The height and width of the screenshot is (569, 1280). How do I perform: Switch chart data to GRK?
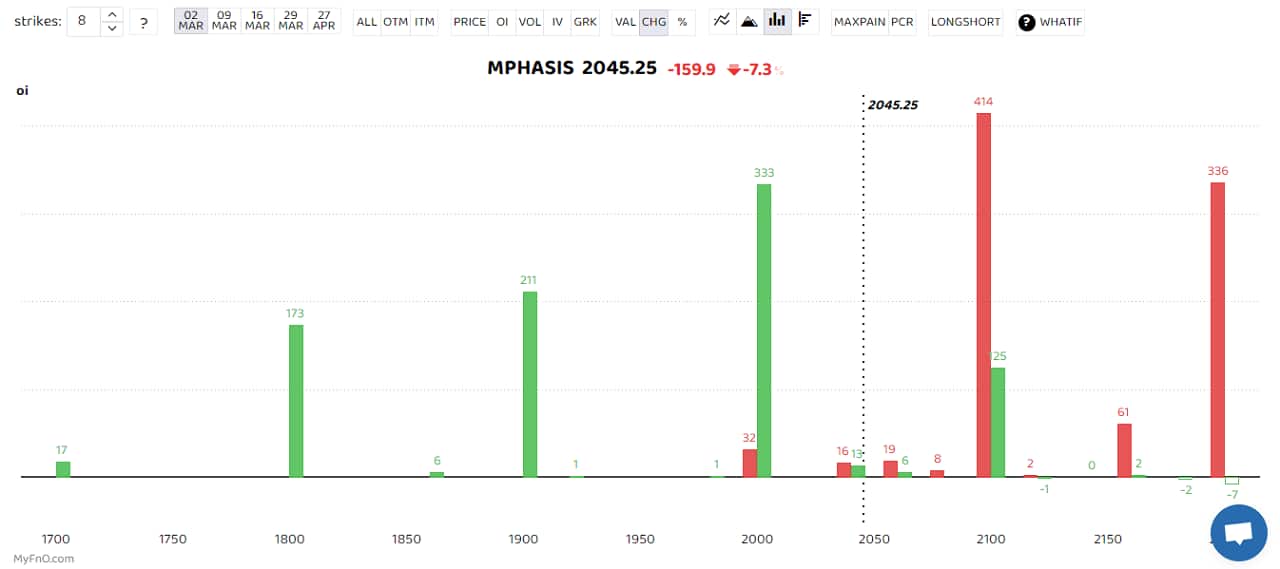coord(585,21)
